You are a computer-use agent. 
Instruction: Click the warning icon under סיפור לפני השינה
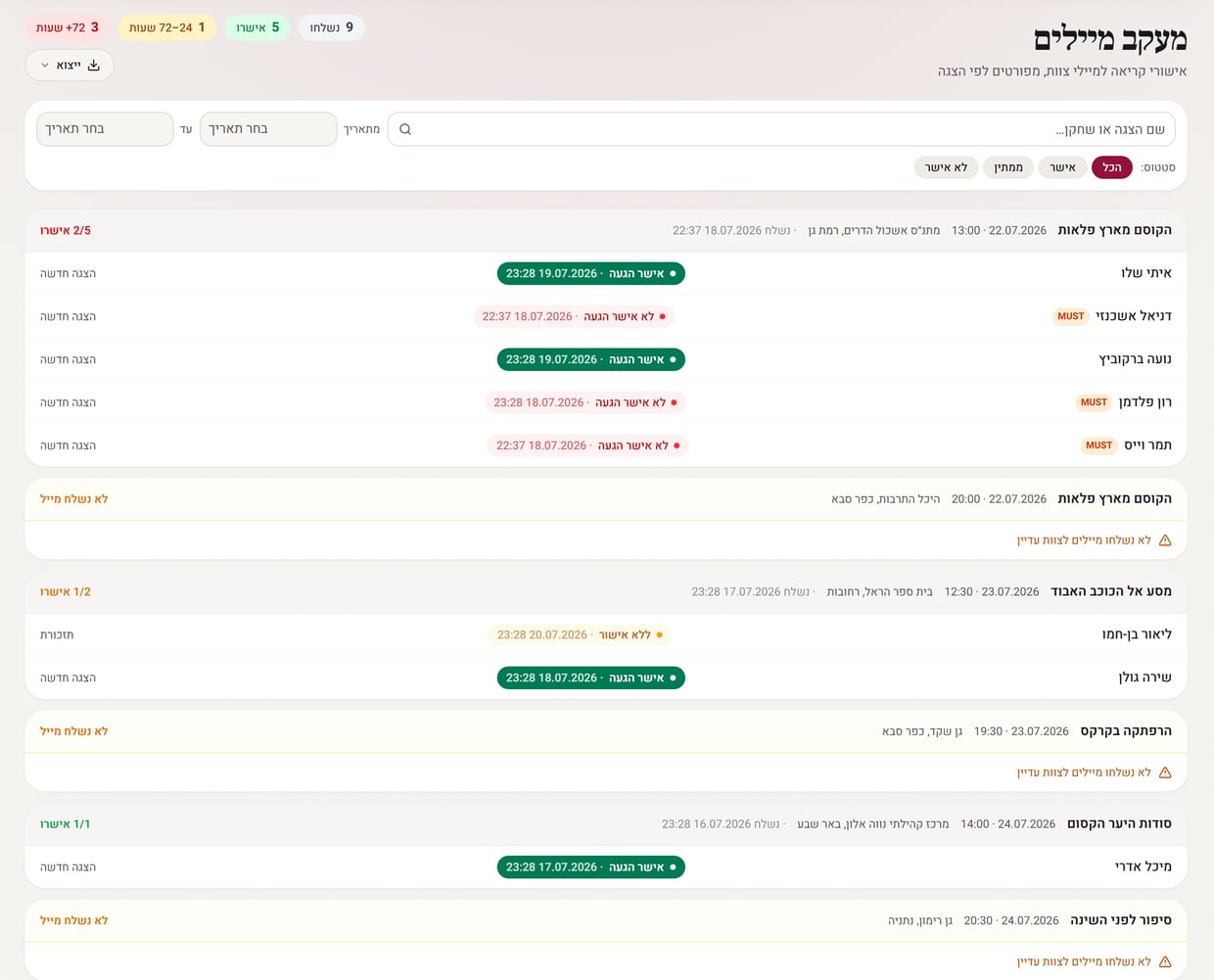1165,961
